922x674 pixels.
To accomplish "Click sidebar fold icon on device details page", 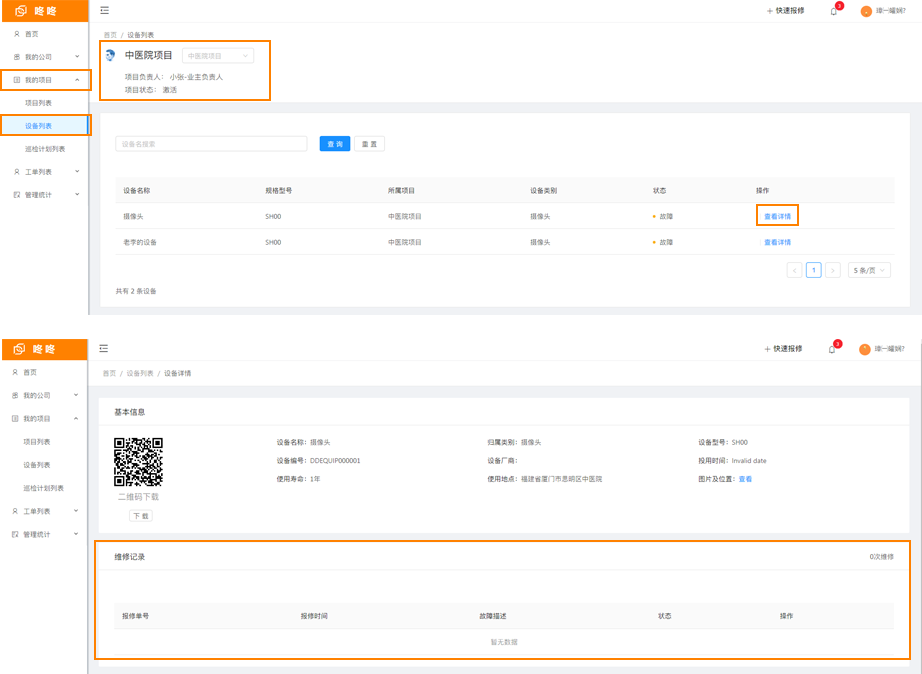I will (x=104, y=349).
